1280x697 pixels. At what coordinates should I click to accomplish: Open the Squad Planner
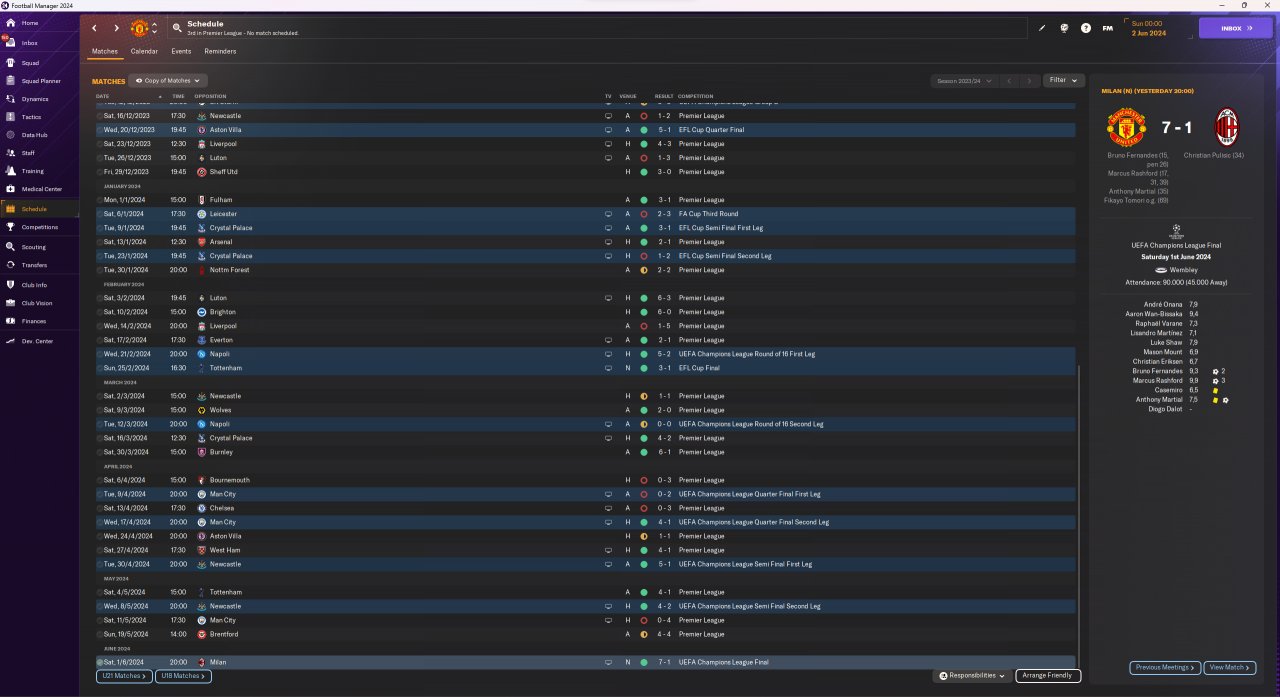click(40, 81)
